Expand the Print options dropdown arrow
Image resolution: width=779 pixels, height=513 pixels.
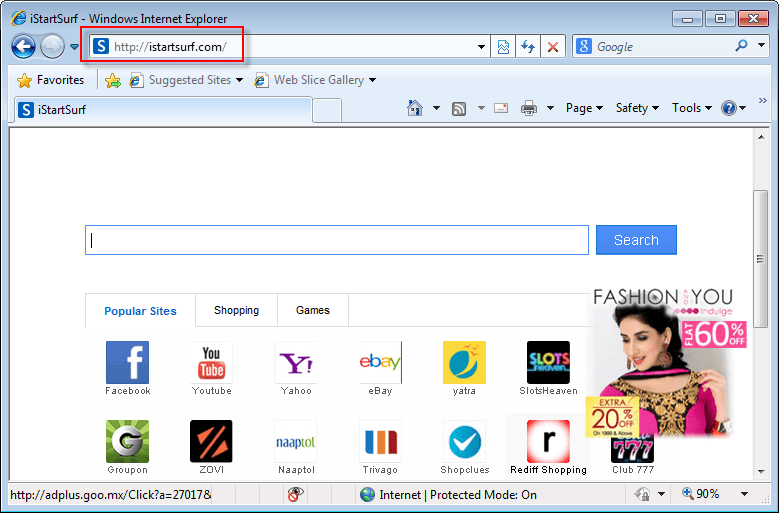pyautogui.click(x=550, y=108)
